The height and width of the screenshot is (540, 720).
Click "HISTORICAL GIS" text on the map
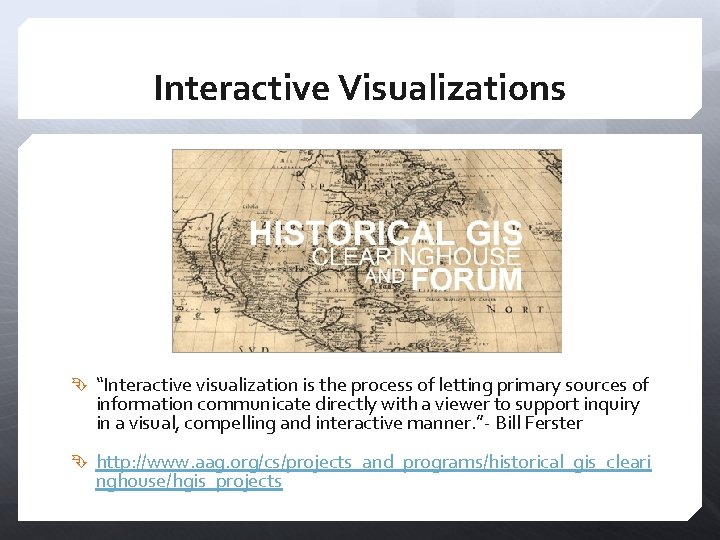tap(386, 233)
